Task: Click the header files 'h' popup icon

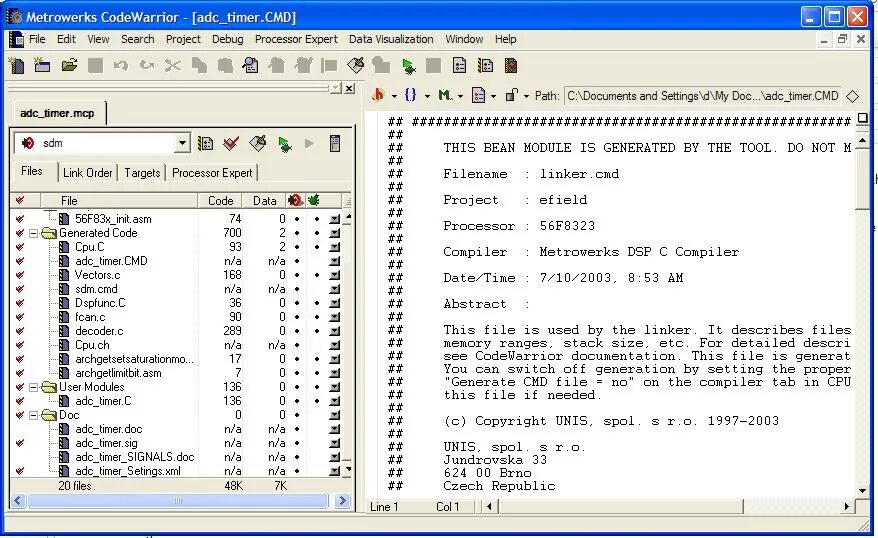Action: click(x=379, y=95)
